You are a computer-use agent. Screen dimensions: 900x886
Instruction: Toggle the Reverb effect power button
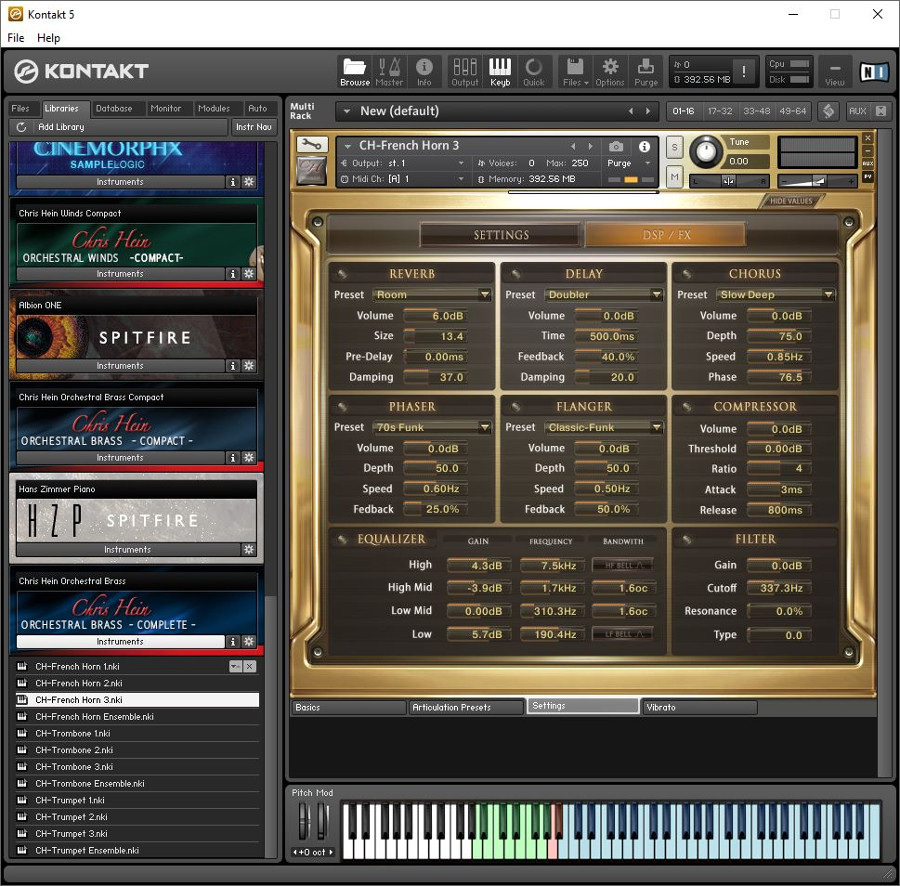342,274
